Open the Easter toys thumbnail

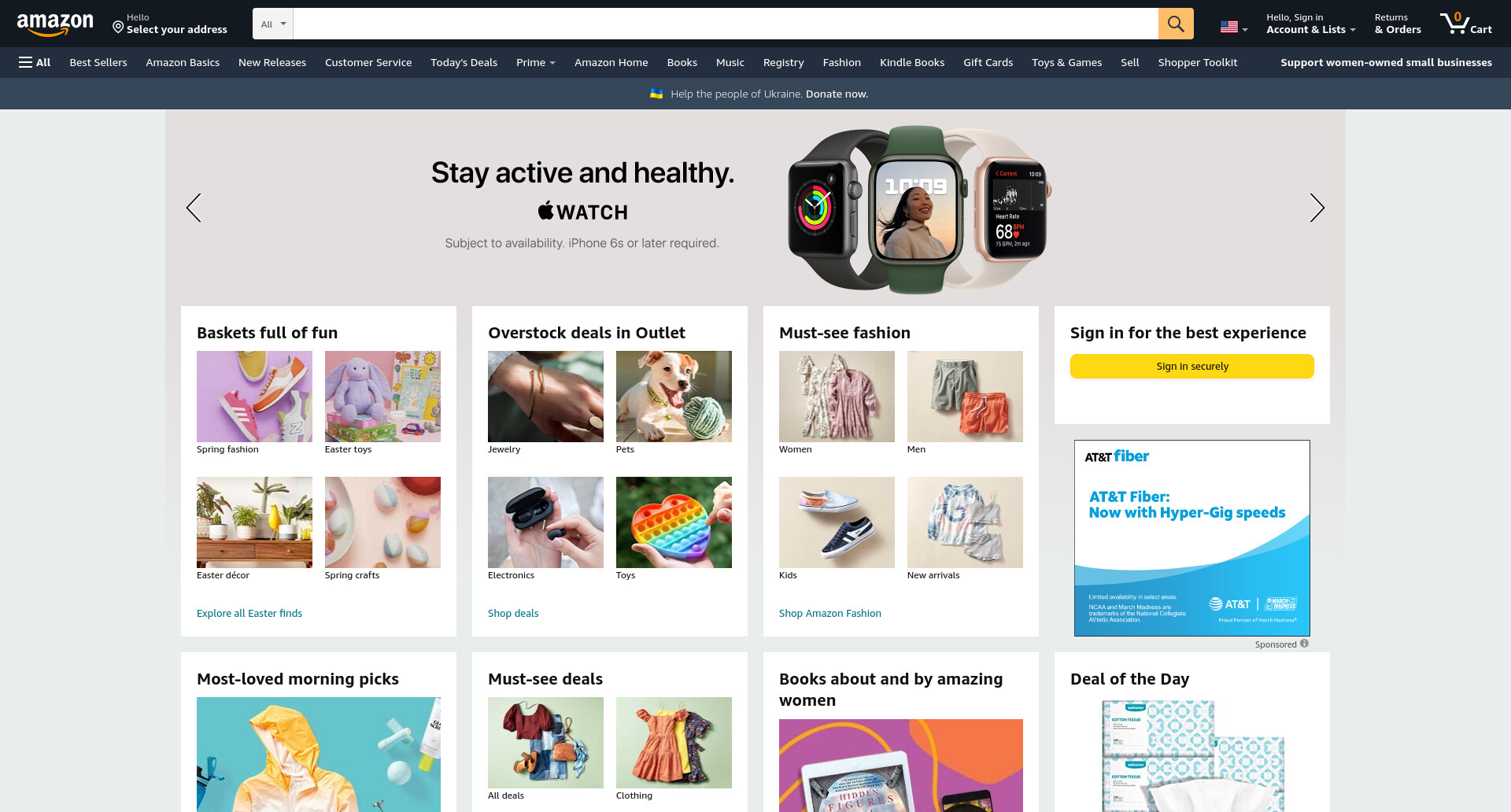tap(382, 397)
